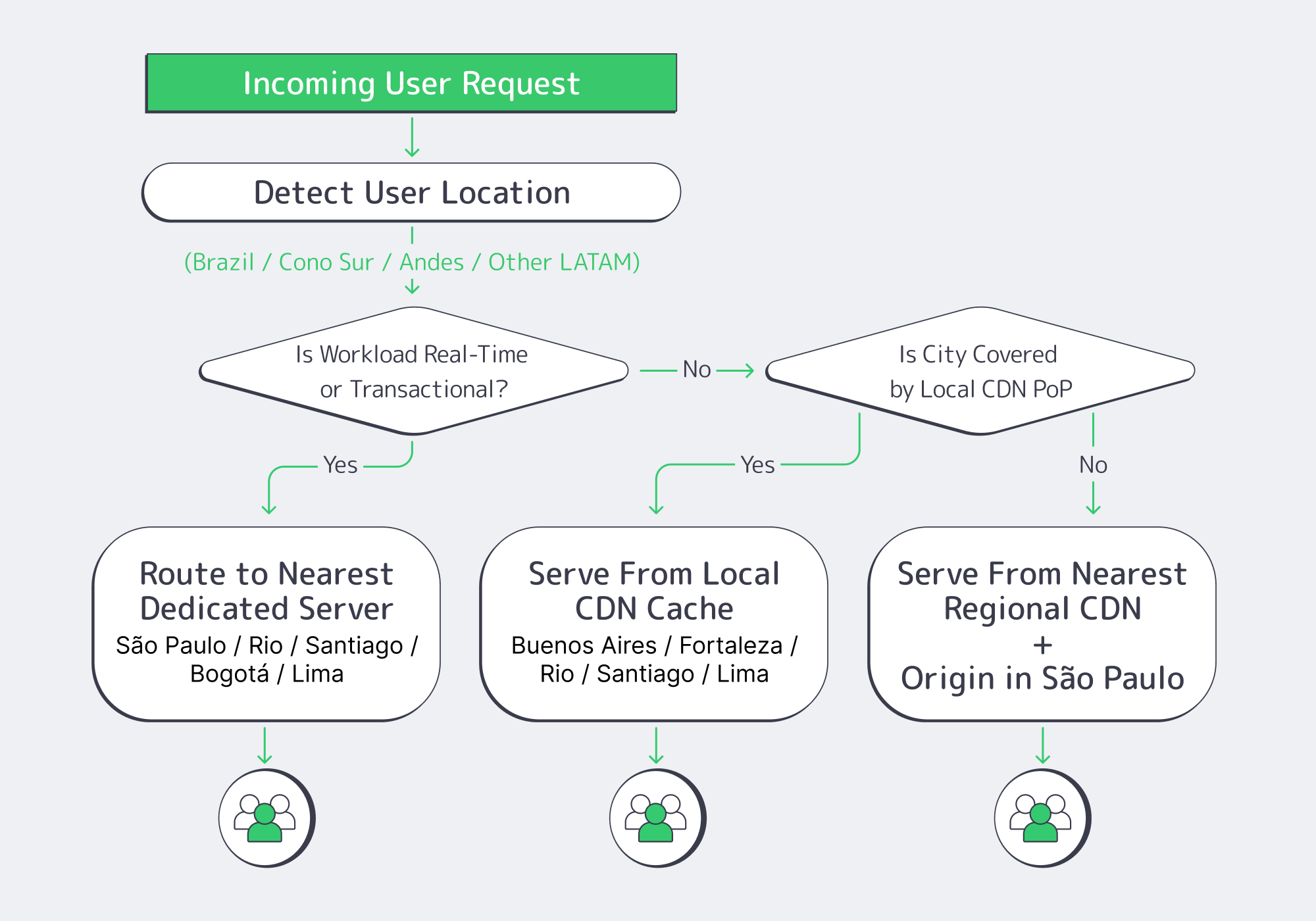Click the Yes label leading to Local CDN Cache
1316x921 pixels.
757,465
